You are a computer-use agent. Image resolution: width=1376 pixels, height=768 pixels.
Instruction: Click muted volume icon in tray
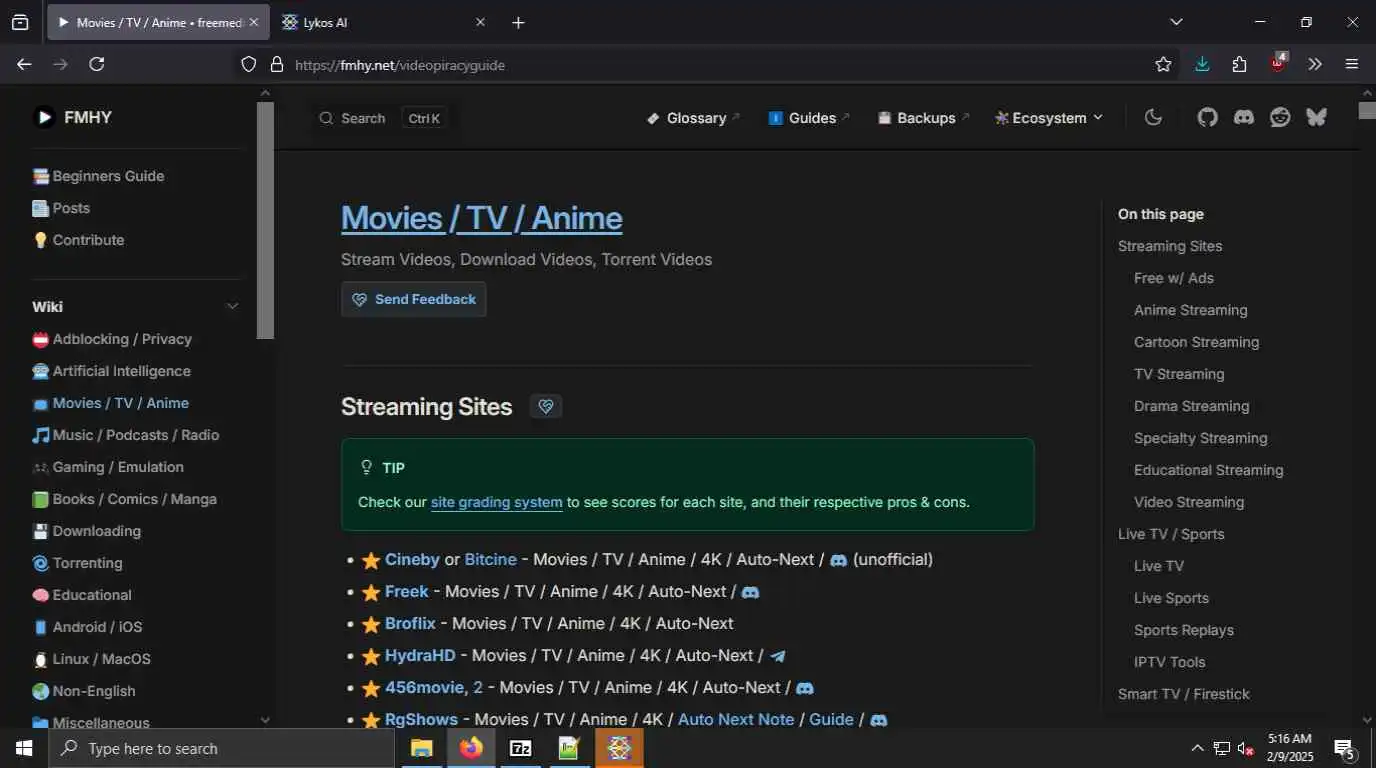click(x=1246, y=748)
